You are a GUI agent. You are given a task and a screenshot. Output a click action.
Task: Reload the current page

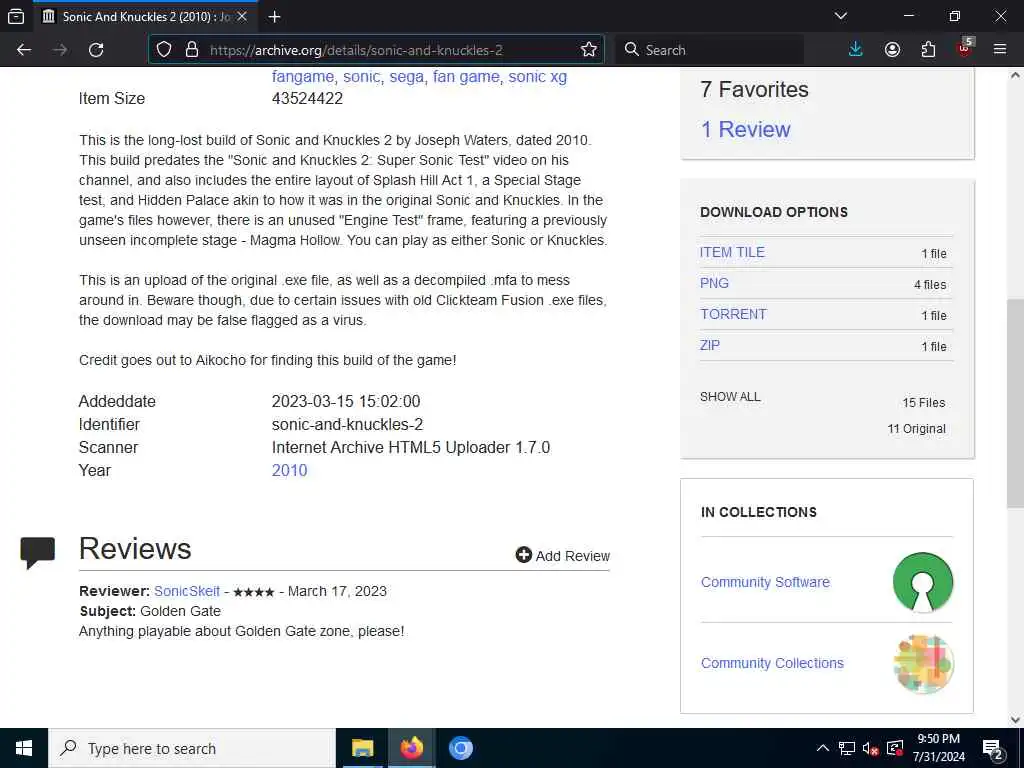point(96,50)
